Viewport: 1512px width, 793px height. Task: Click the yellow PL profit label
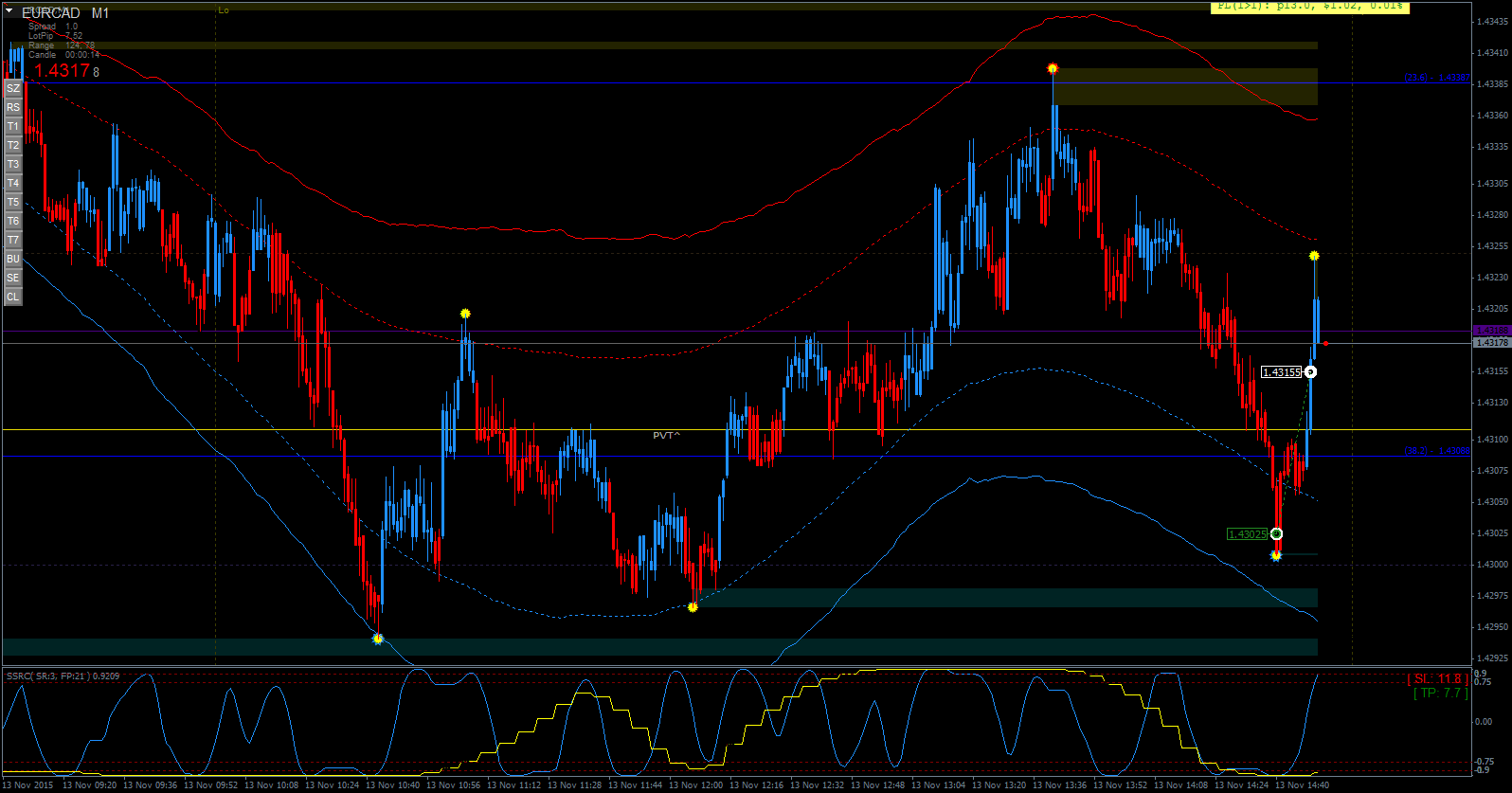(x=1309, y=7)
